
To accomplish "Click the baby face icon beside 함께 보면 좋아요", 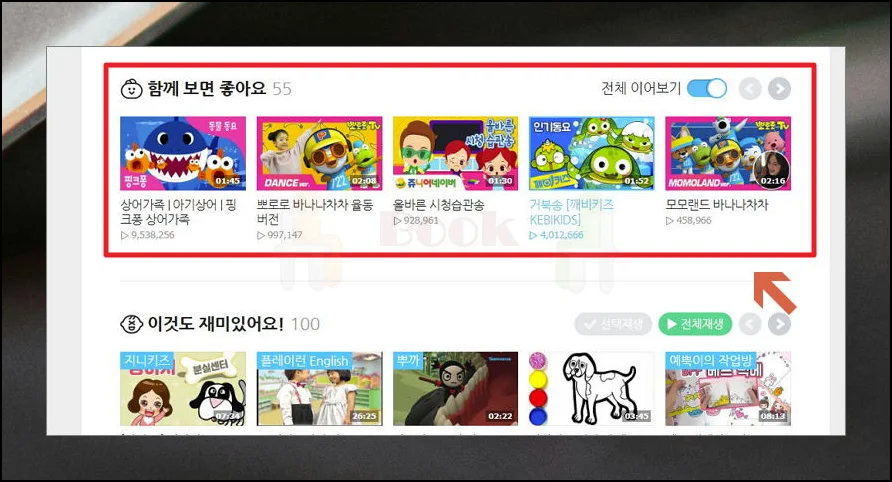I will click(131, 89).
